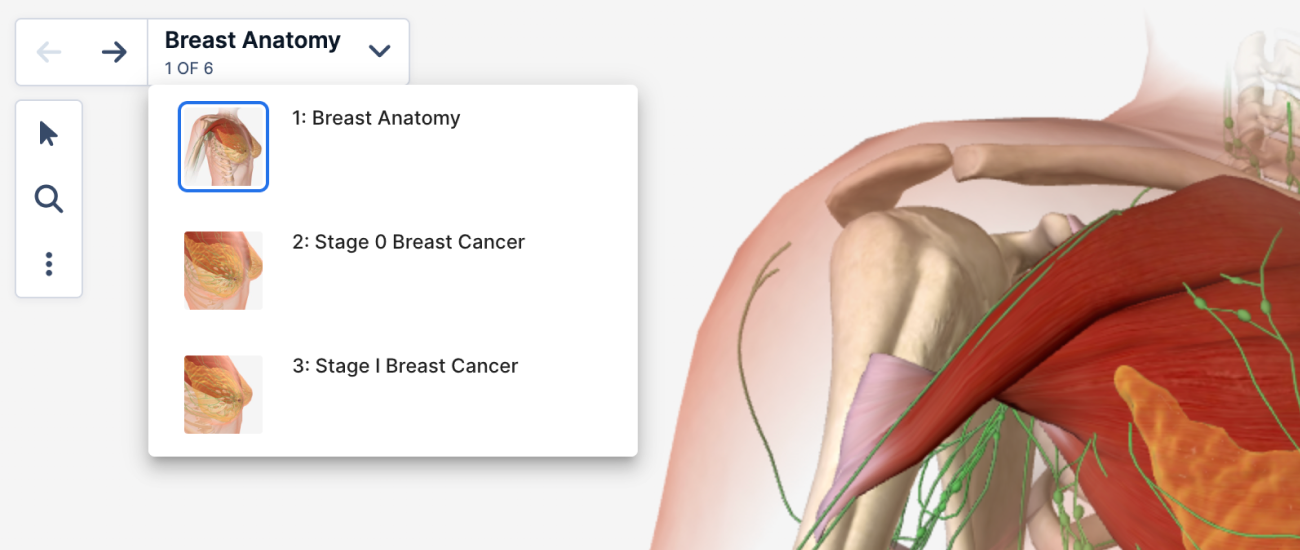Screen dimensions: 1300x550
Task: Click the Stage I Breast Cancer thumbnail
Action: (223, 394)
